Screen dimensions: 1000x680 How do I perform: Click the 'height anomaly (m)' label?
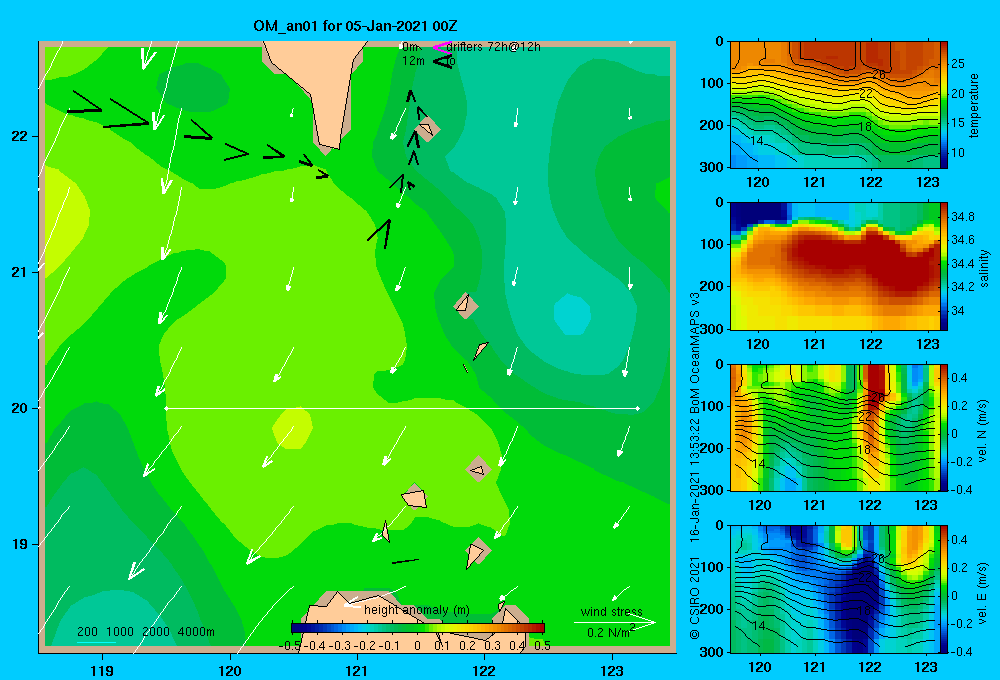417,610
